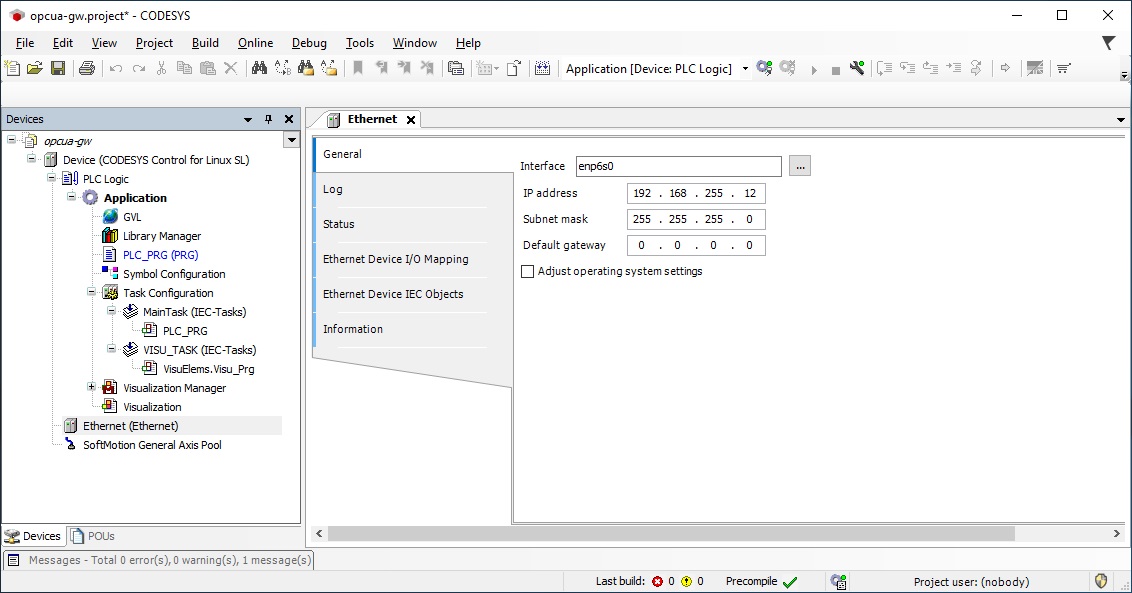Collapse the VISU_TASK node
This screenshot has height=593, width=1132.
(x=112, y=348)
